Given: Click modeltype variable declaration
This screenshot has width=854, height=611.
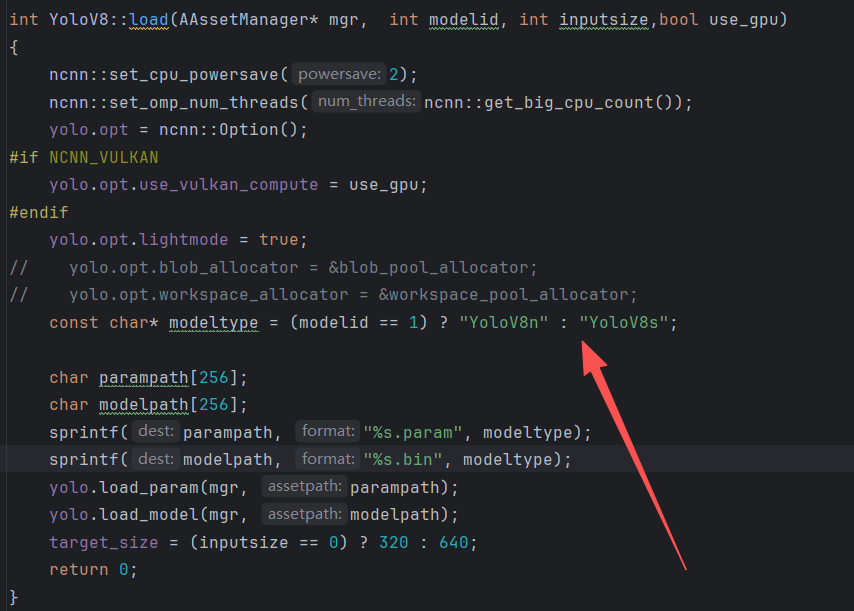Looking at the screenshot, I should 214,322.
